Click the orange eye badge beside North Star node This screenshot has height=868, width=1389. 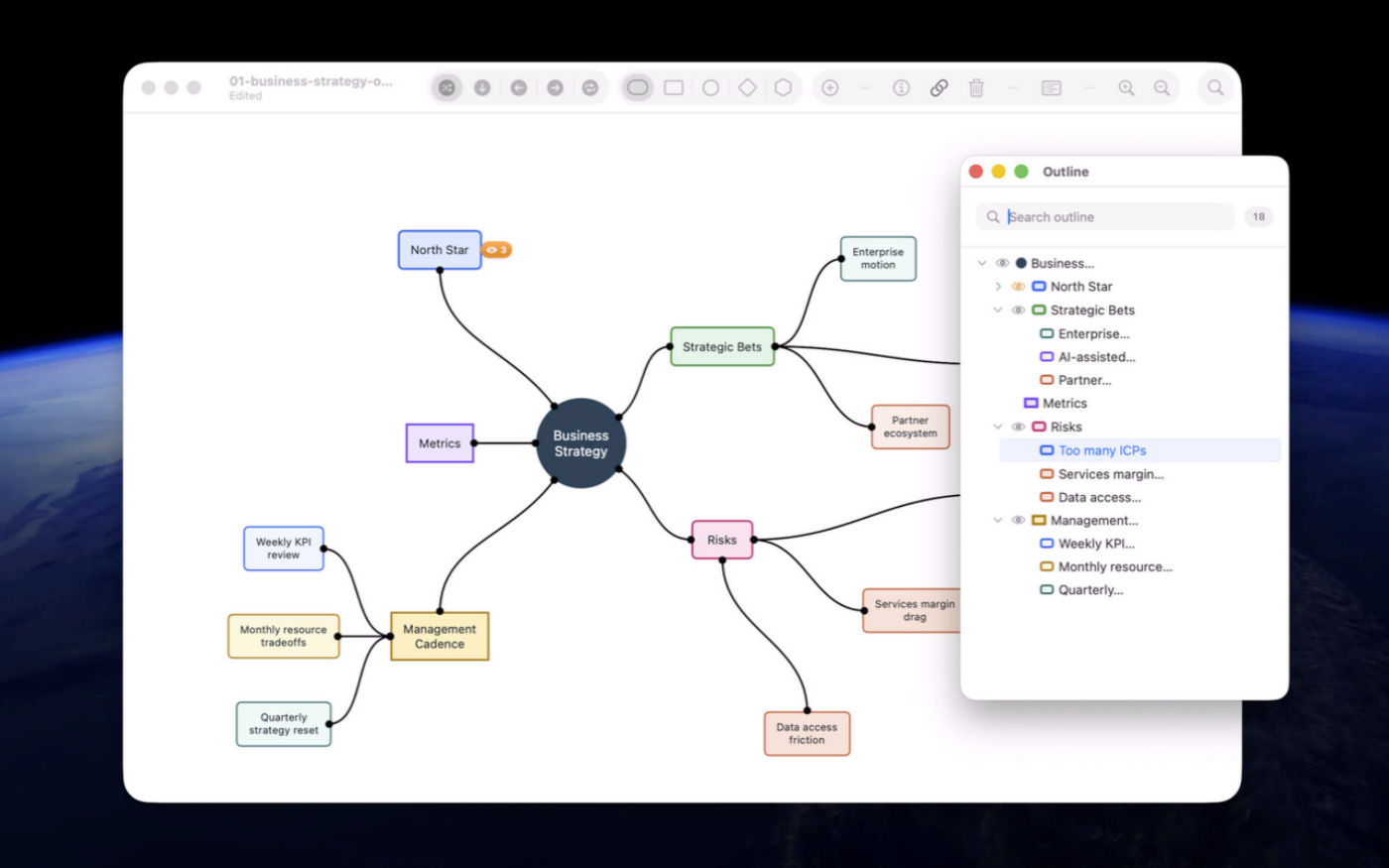click(x=497, y=250)
